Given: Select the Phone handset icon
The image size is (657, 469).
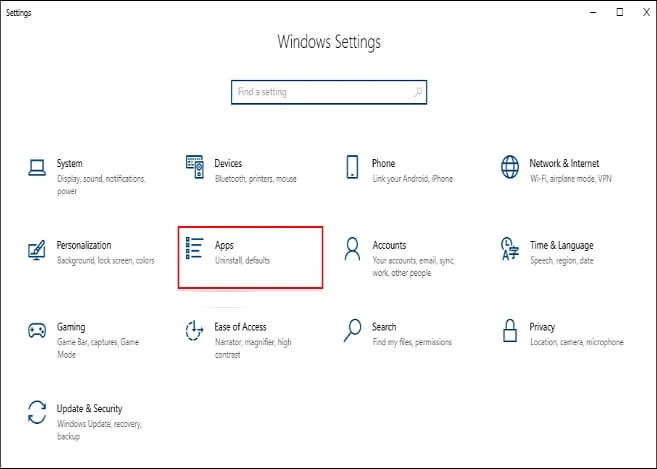Looking at the screenshot, I should pos(352,167).
